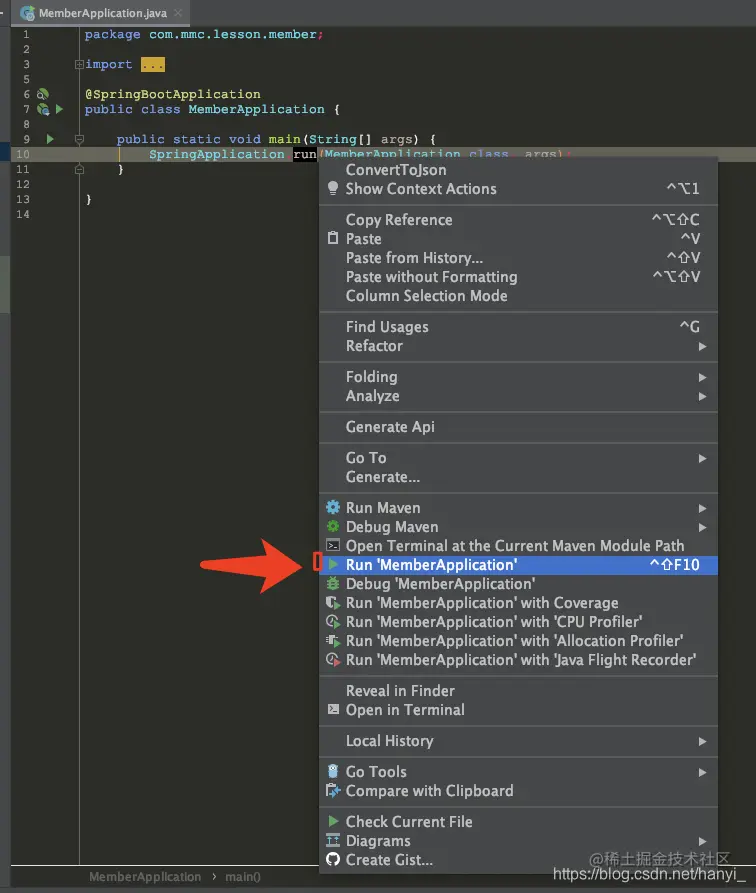This screenshot has width=756, height=893.
Task: Click the package name com.mmc.lesson.member
Action: point(232,34)
